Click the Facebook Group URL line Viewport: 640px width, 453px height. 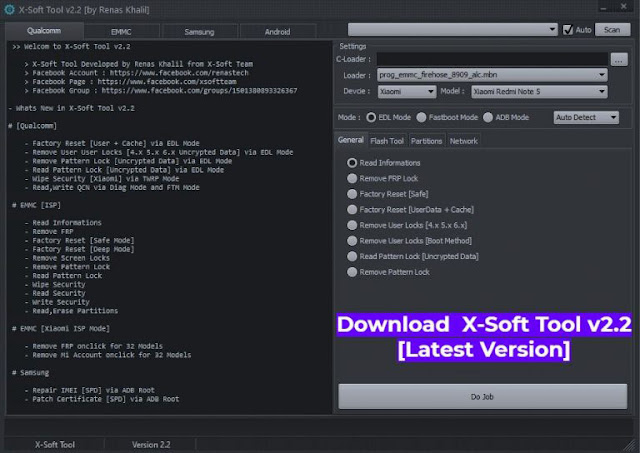(161, 91)
